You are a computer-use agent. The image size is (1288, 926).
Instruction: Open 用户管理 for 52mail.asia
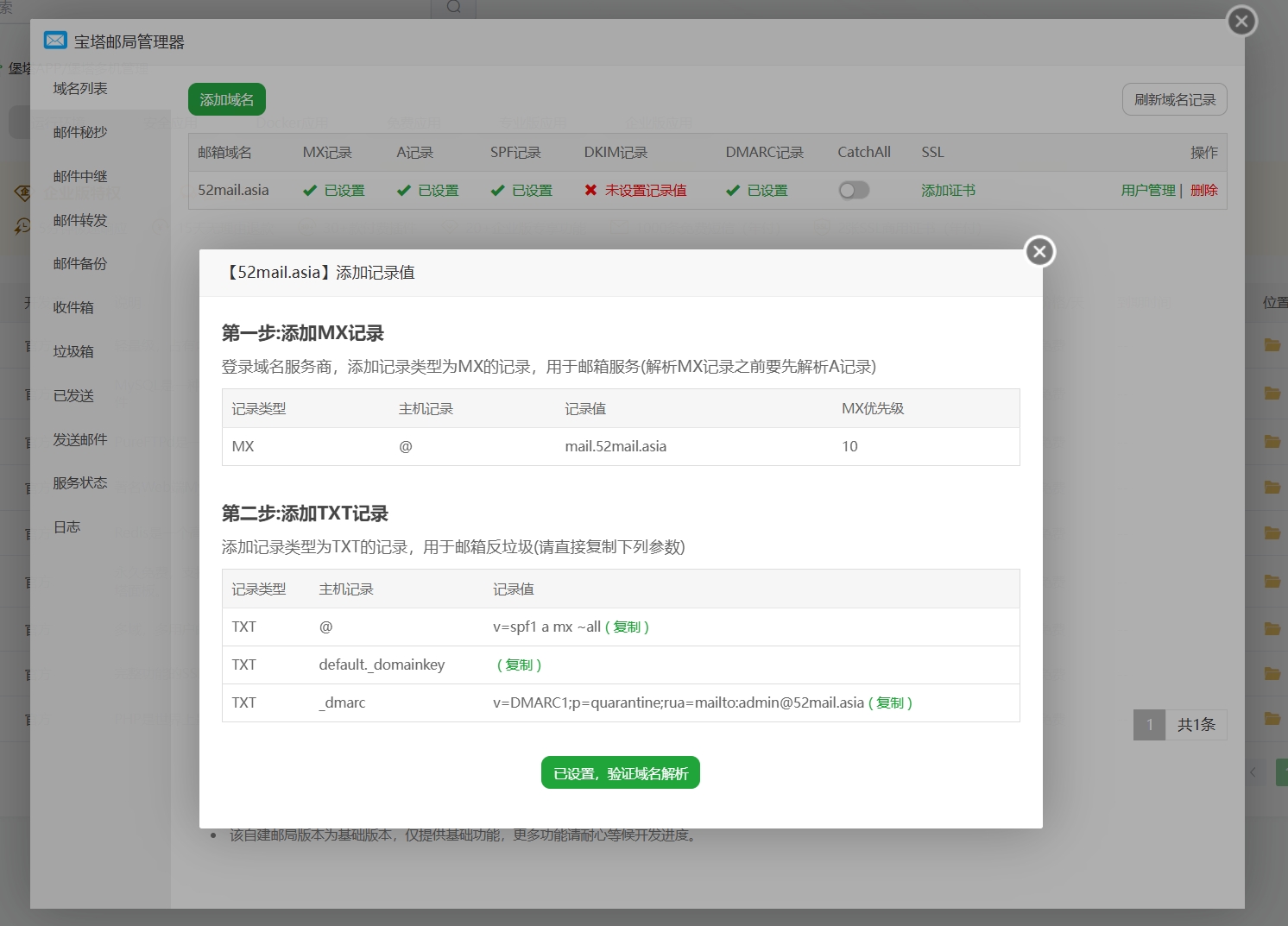point(1147,190)
